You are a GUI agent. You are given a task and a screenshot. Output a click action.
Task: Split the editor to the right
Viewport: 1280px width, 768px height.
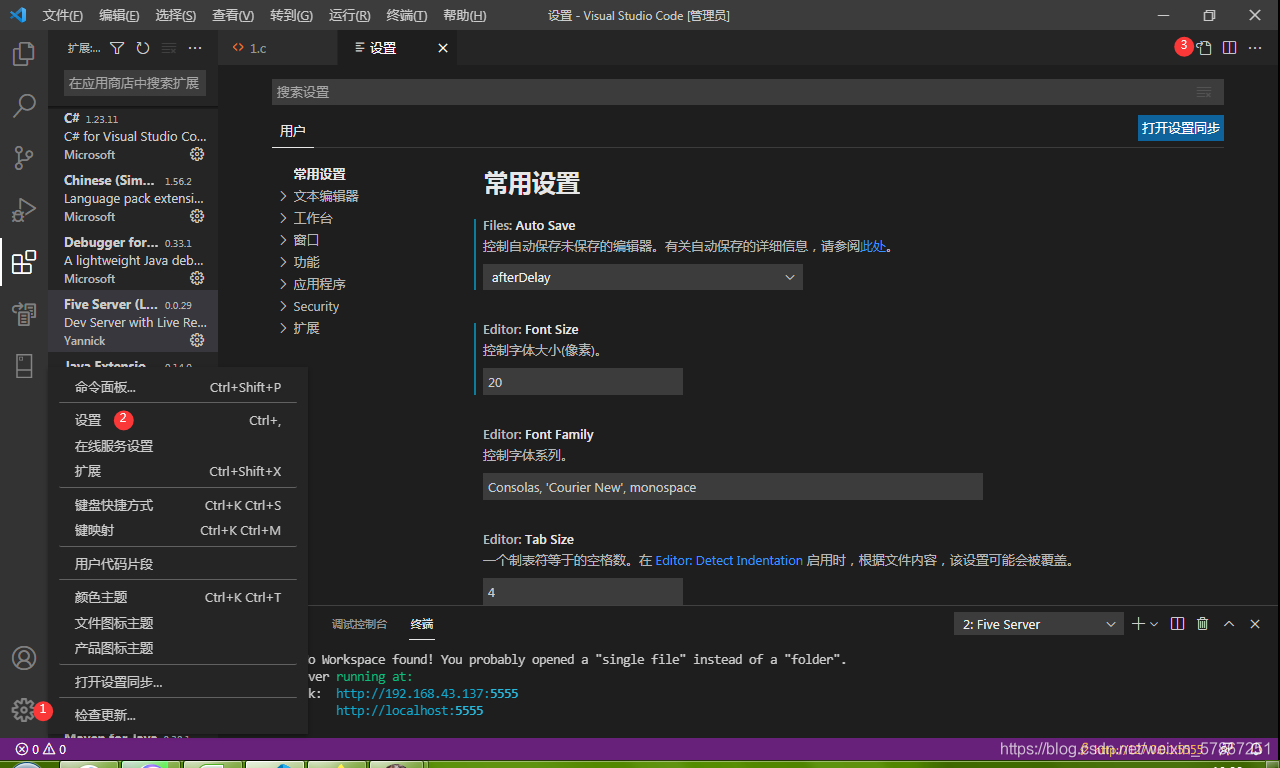click(x=1230, y=47)
